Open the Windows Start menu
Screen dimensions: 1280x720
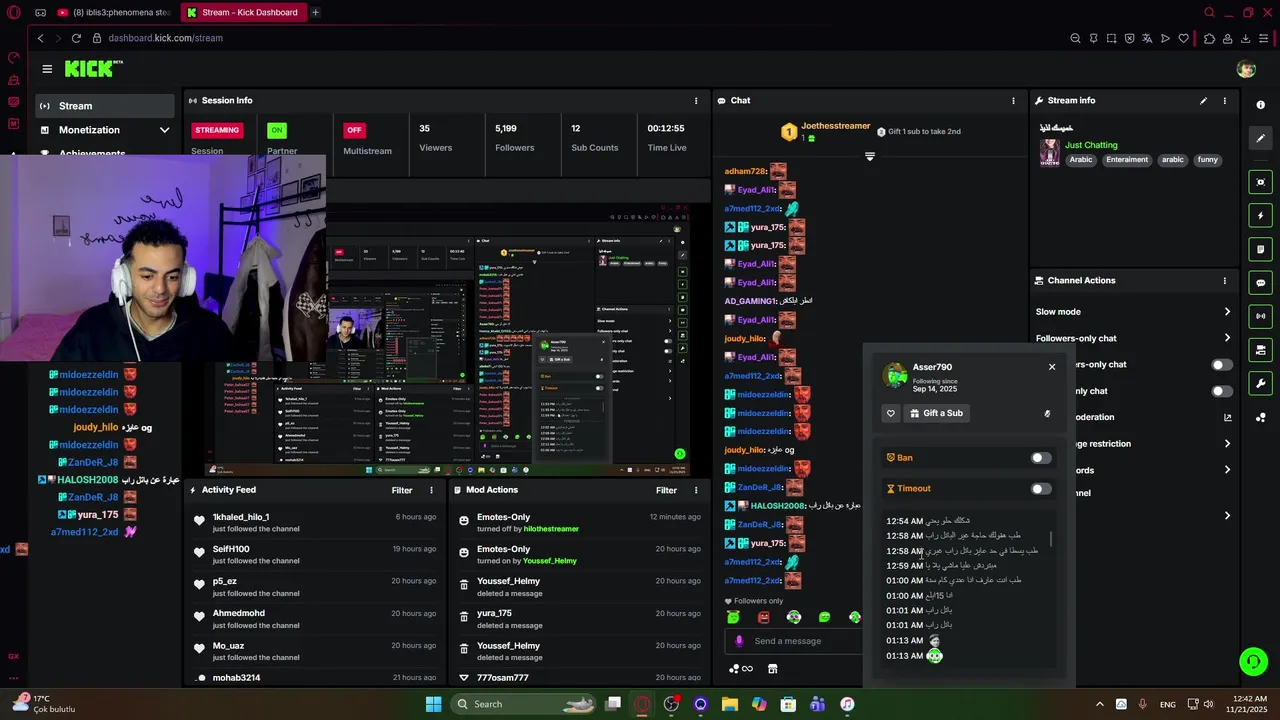433,704
